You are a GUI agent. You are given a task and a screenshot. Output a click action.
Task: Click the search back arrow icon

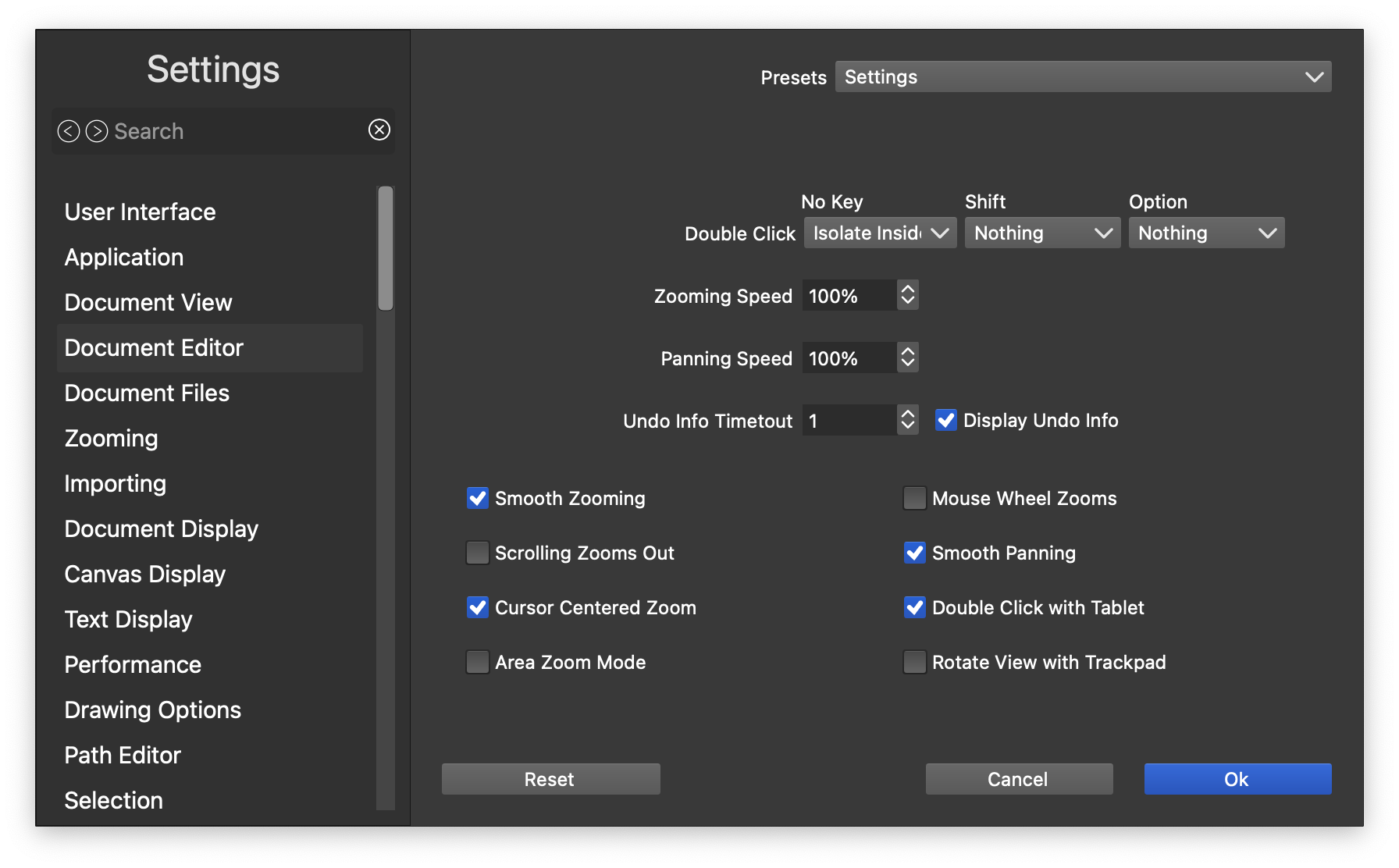click(x=69, y=131)
